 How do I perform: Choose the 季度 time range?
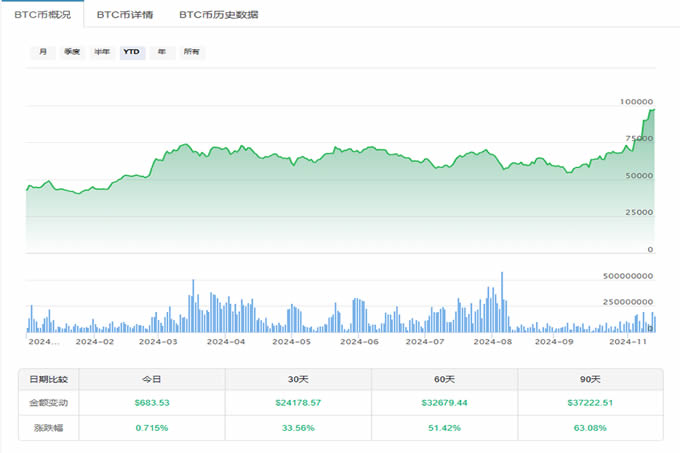tap(72, 52)
